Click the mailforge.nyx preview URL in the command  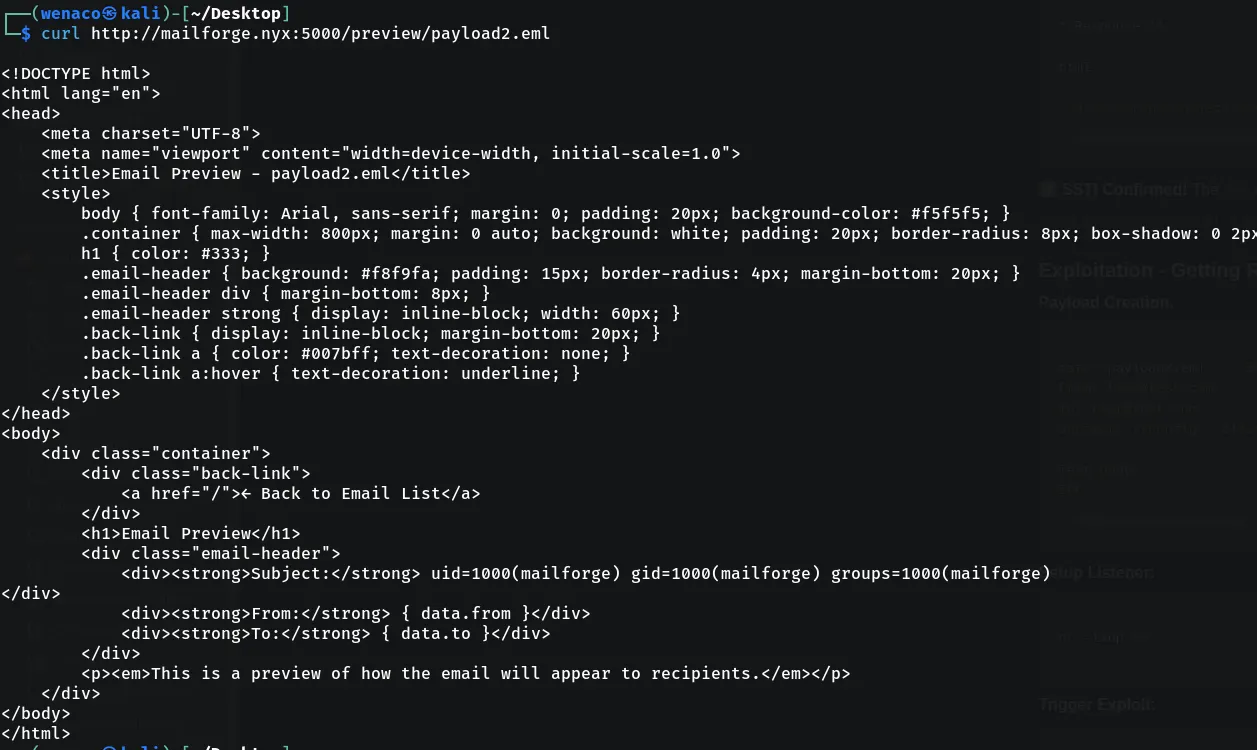click(x=320, y=33)
